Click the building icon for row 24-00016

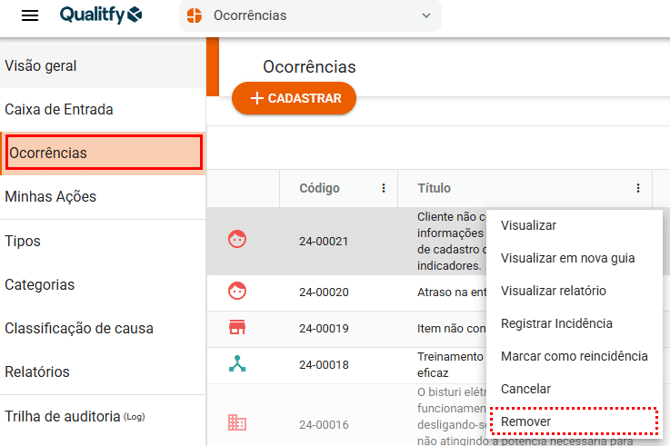237,423
